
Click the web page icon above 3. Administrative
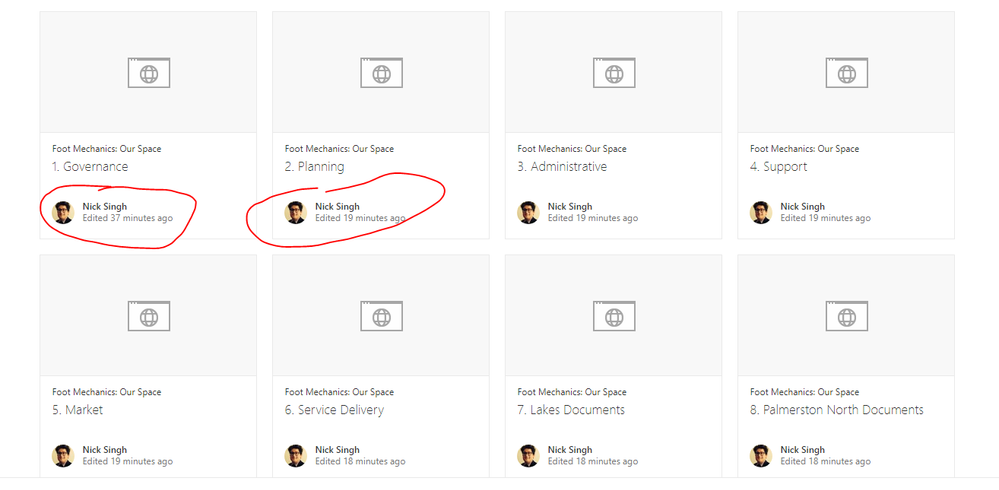coord(614,73)
